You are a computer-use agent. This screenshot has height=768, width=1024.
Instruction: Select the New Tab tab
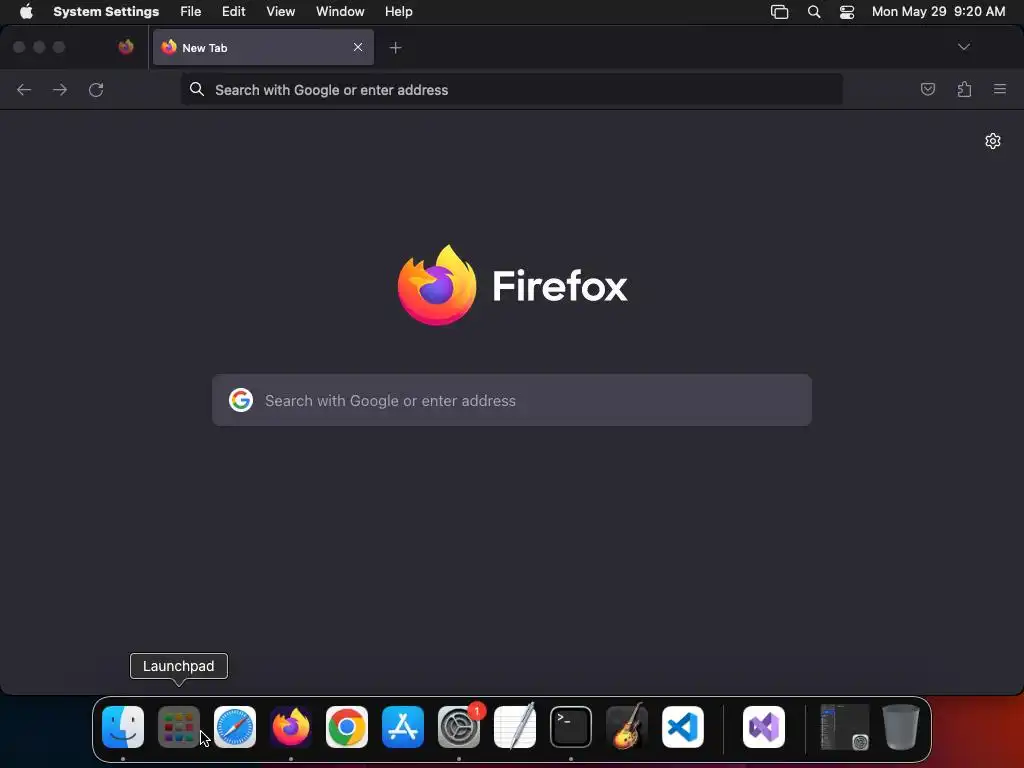point(263,47)
